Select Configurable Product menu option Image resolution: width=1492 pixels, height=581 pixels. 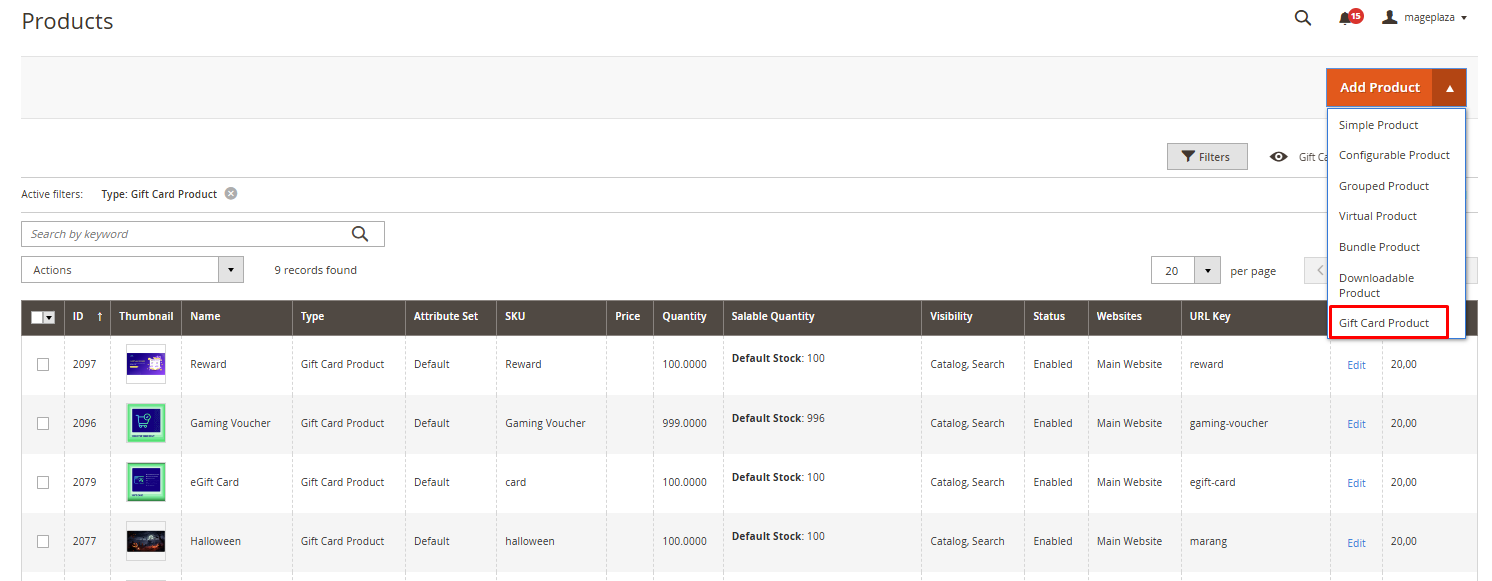pos(1394,155)
